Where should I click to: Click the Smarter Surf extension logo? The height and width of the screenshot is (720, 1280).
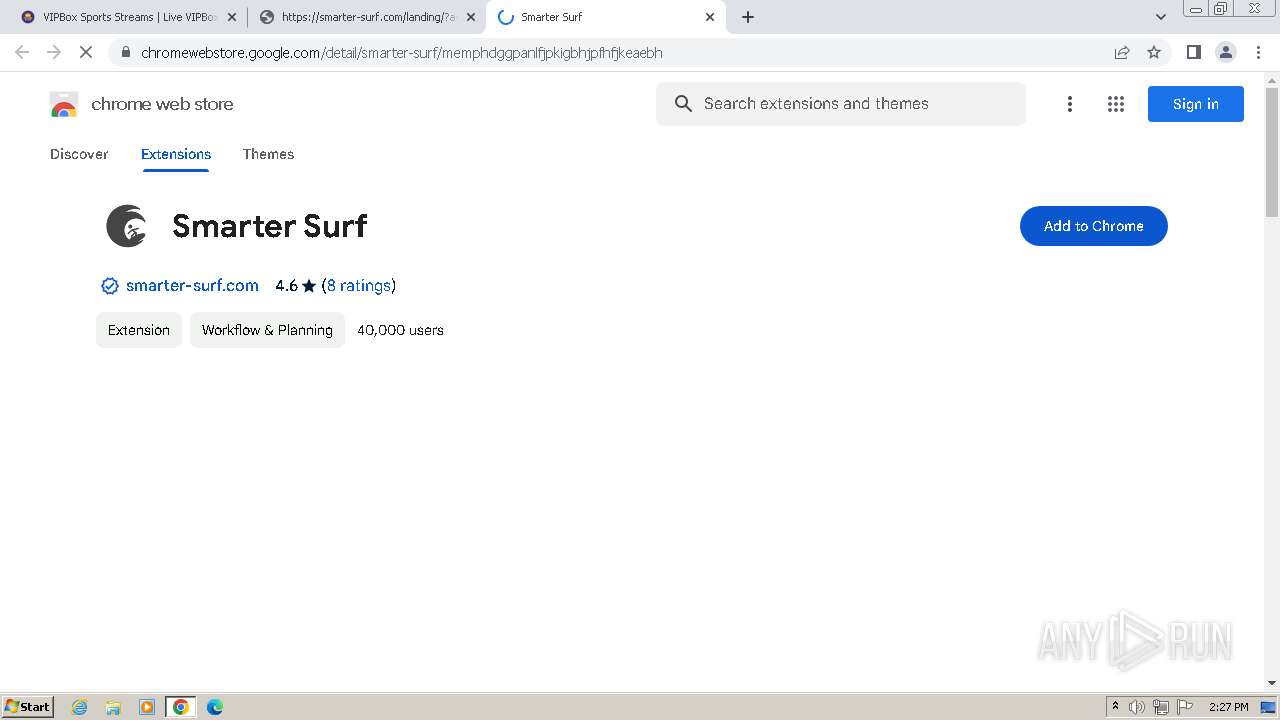(x=127, y=226)
